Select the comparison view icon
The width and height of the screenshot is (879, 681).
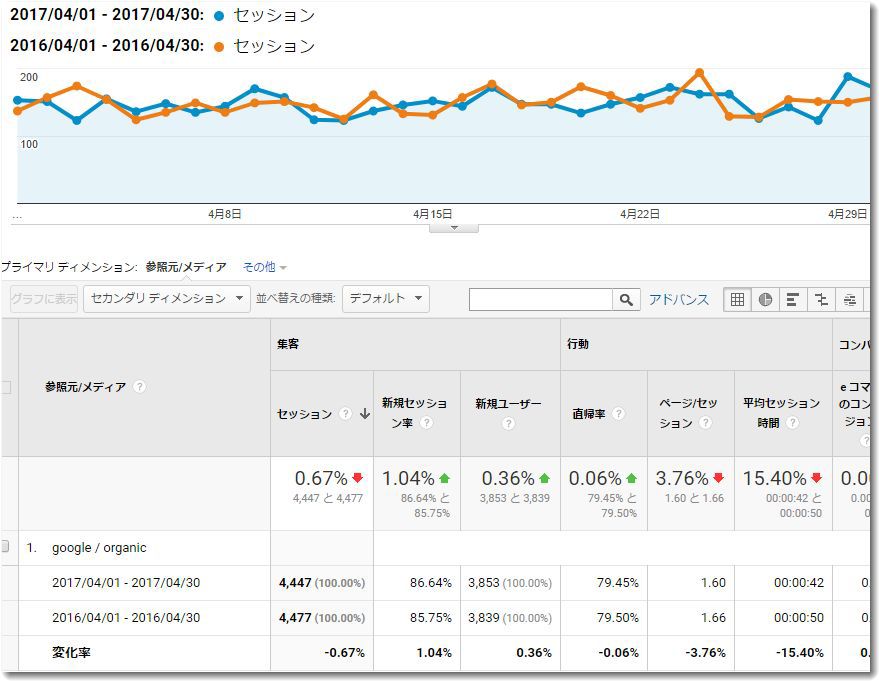tap(821, 299)
